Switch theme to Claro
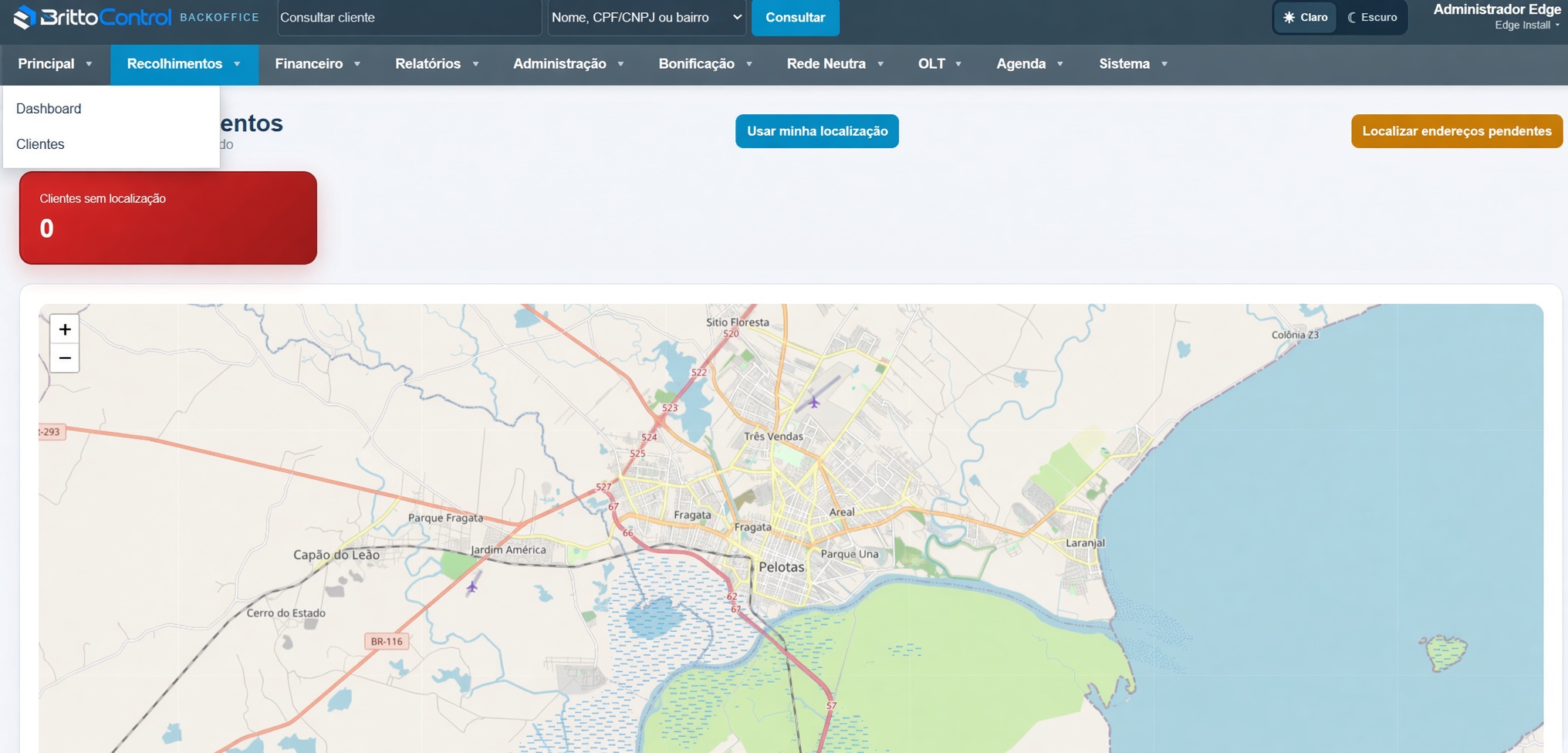 [1306, 17]
